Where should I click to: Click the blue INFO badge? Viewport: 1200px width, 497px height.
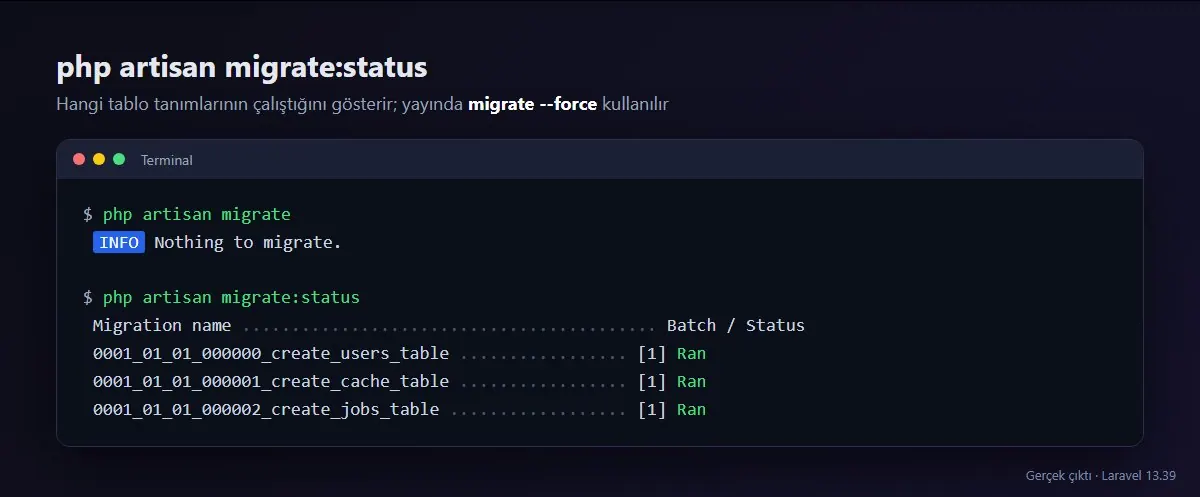[119, 242]
